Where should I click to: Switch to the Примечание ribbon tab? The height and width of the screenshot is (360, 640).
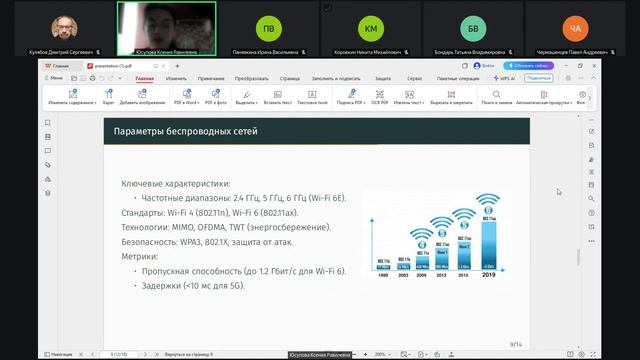[x=211, y=78]
